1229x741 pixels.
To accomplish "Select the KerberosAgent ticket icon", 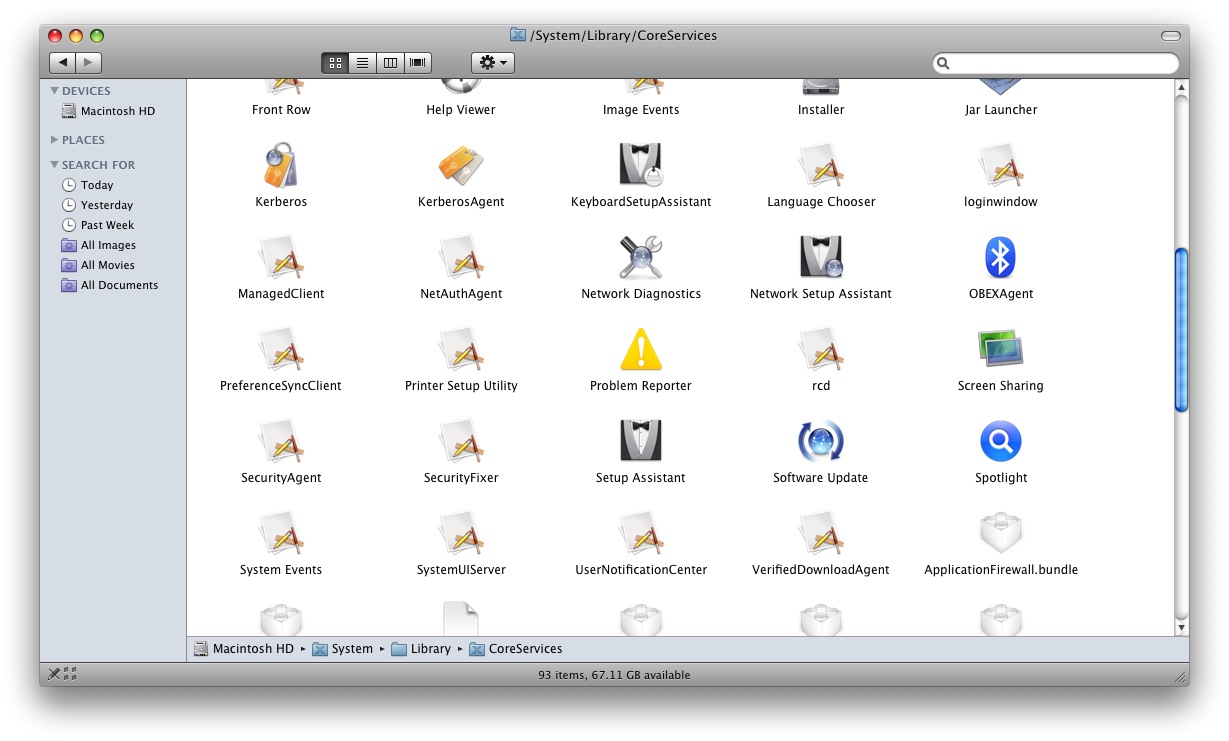I will coord(461,165).
